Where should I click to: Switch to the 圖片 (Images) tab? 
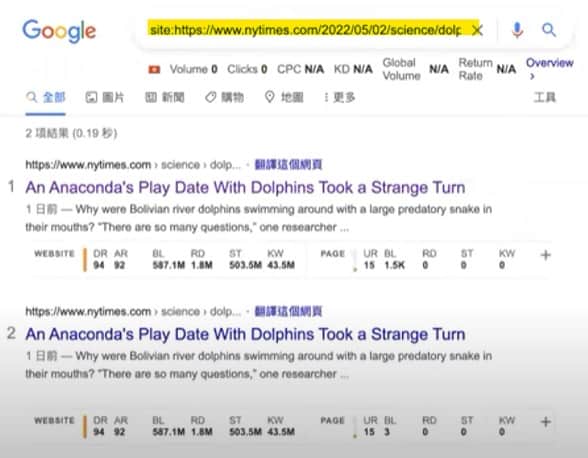(105, 98)
